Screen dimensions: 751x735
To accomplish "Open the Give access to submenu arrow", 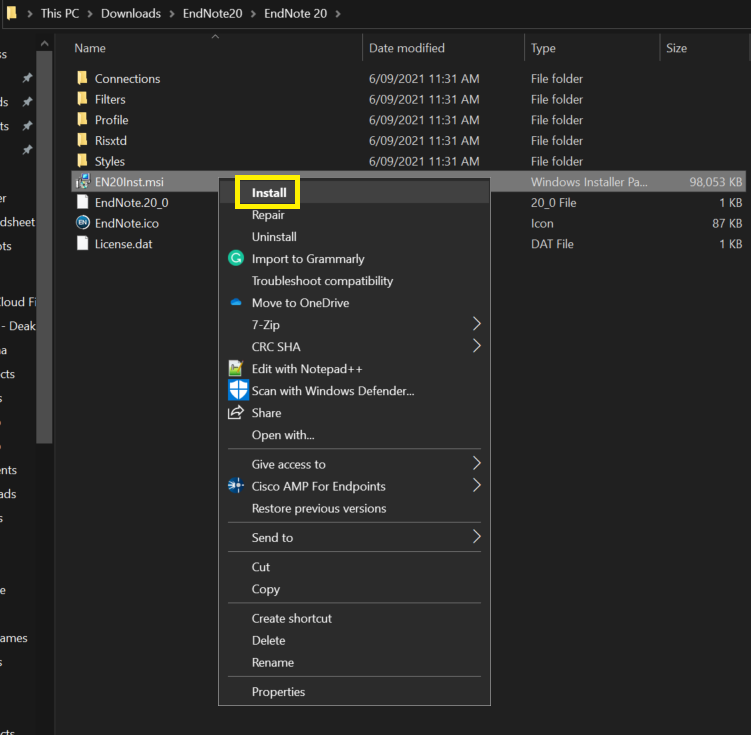I will [476, 463].
